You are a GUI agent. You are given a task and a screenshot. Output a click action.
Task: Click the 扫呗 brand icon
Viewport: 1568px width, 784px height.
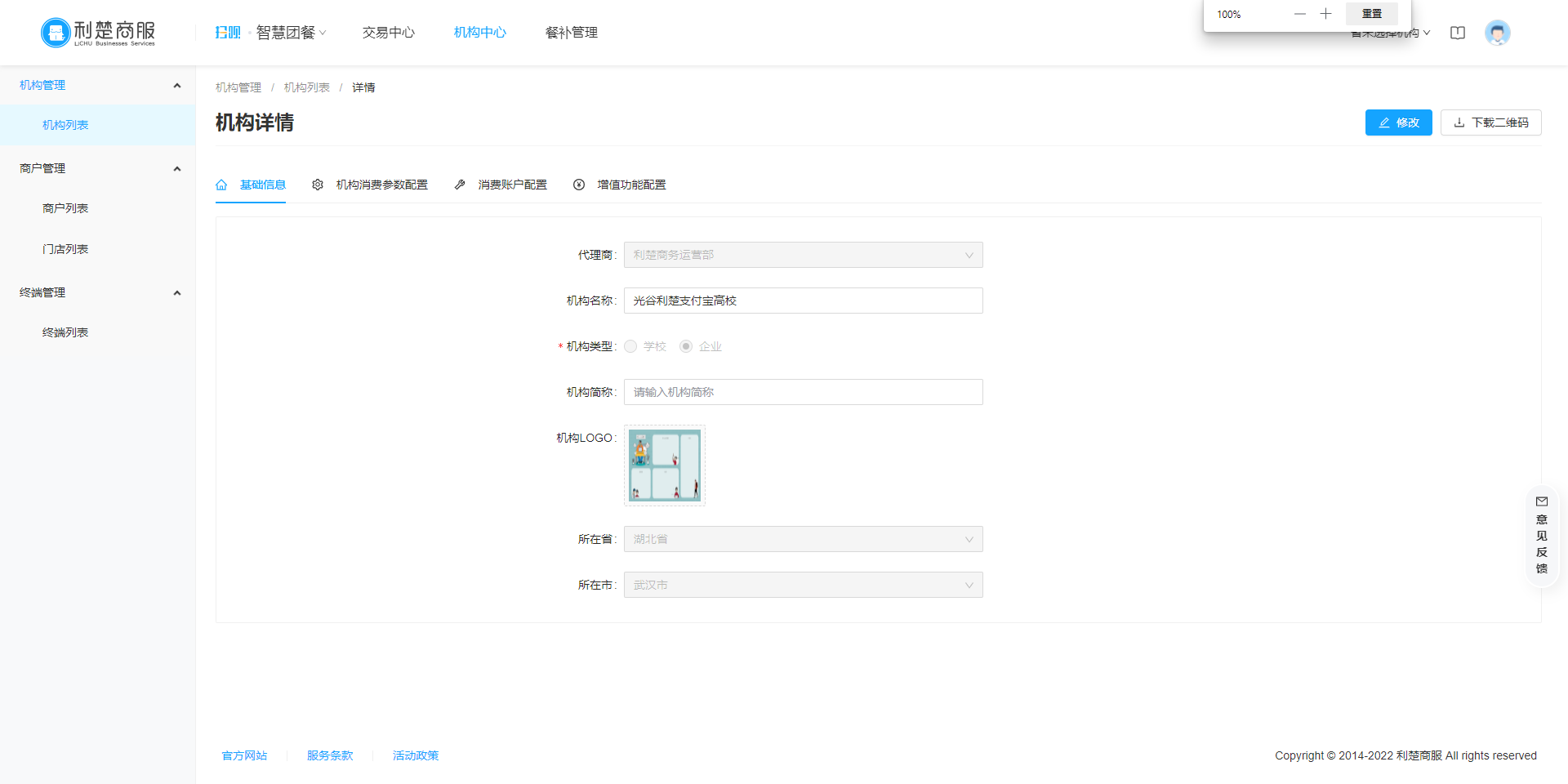[228, 33]
